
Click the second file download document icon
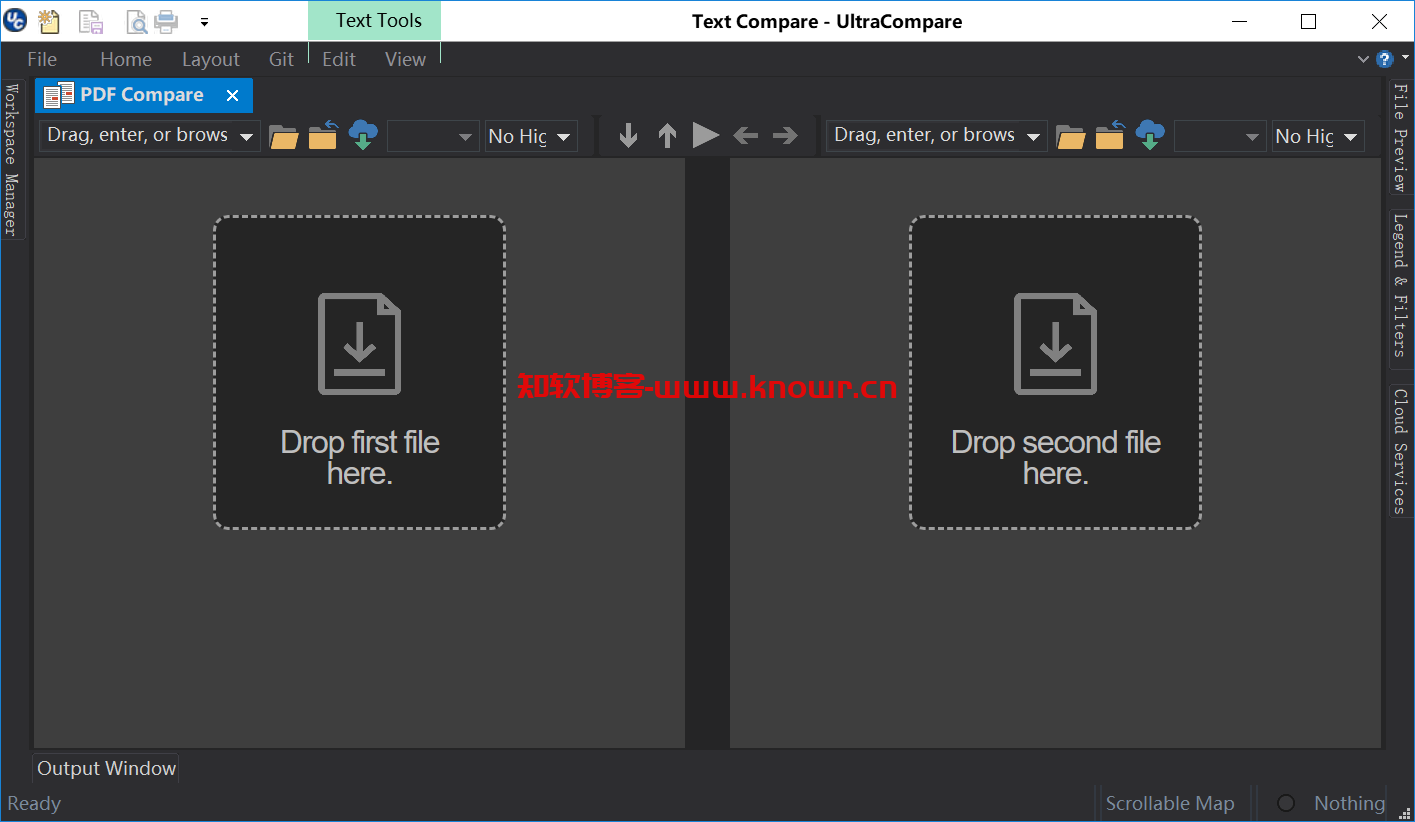(1055, 343)
